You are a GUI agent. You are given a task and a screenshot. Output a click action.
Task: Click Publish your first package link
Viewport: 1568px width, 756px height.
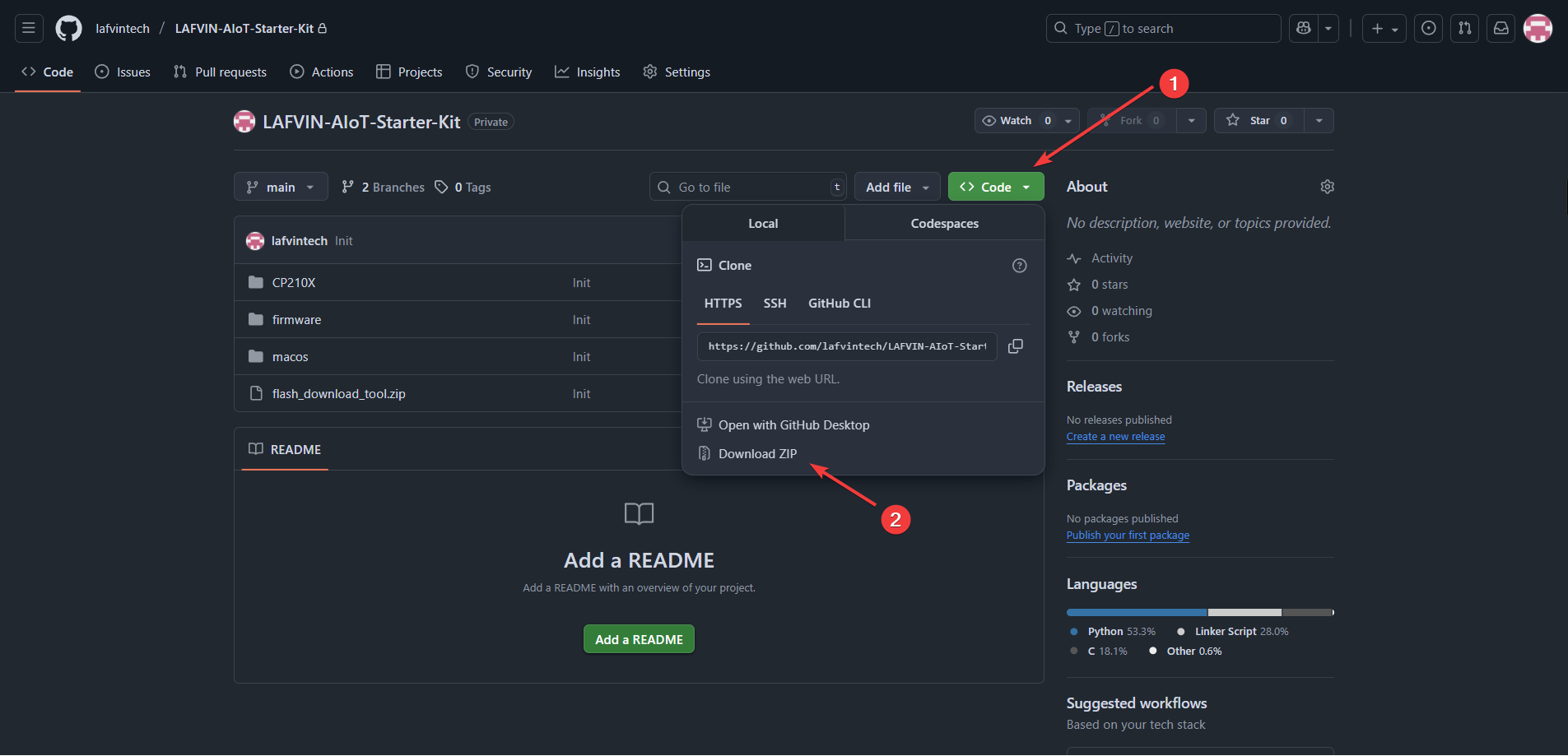tap(1128, 536)
